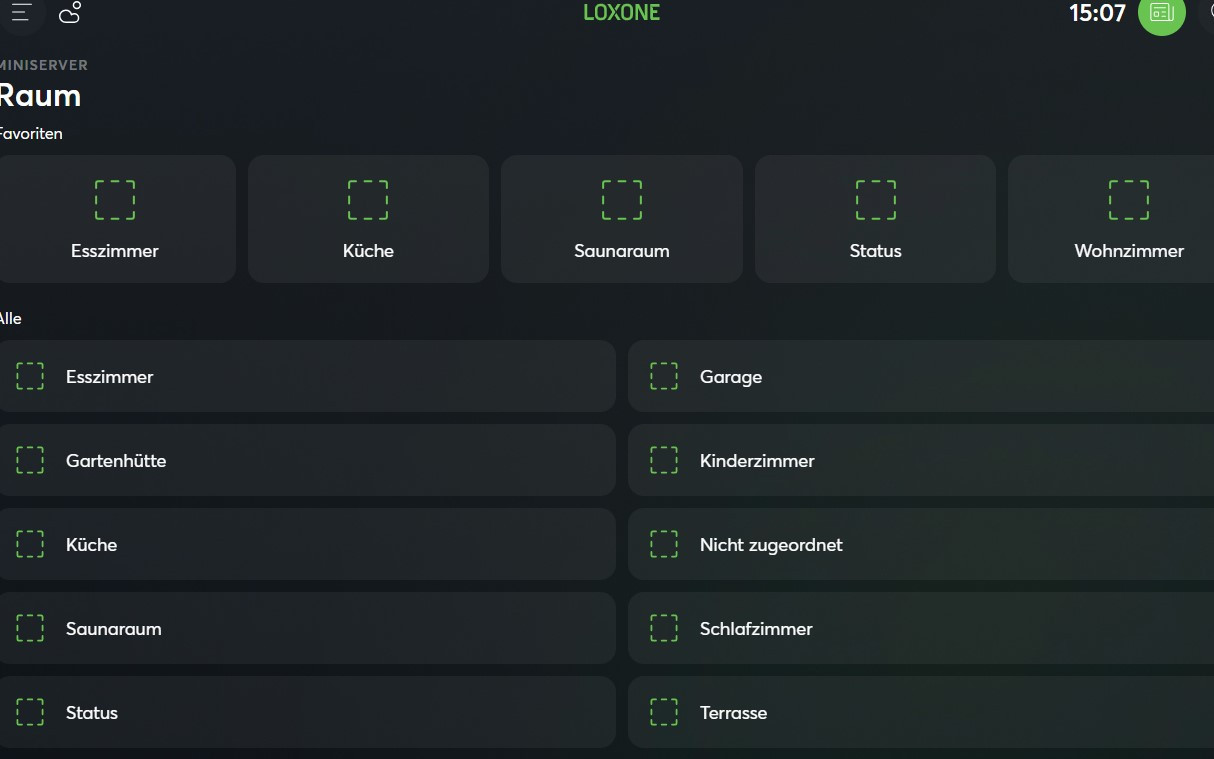Open the Status favorite tile
This screenshot has height=759, width=1214.
click(x=875, y=219)
